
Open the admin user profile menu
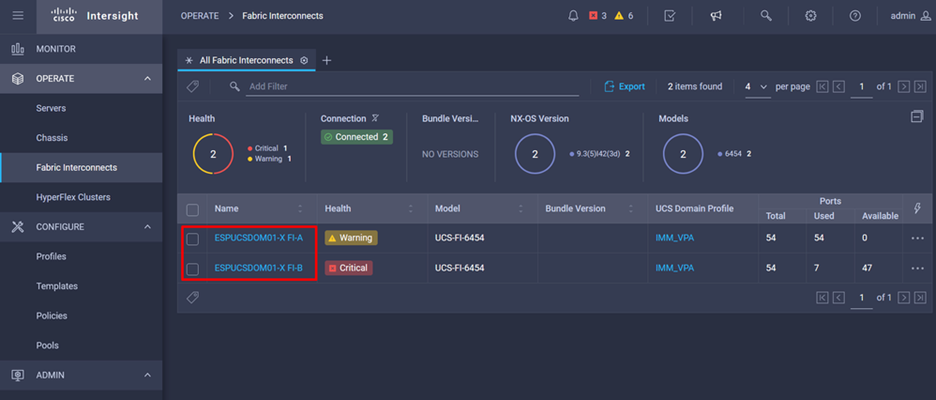910,16
